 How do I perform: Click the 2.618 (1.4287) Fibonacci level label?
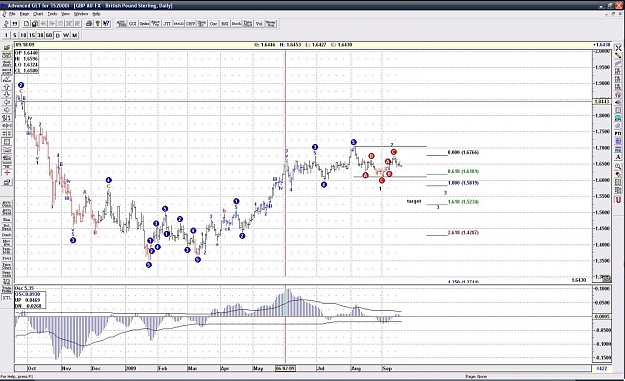[463, 233]
